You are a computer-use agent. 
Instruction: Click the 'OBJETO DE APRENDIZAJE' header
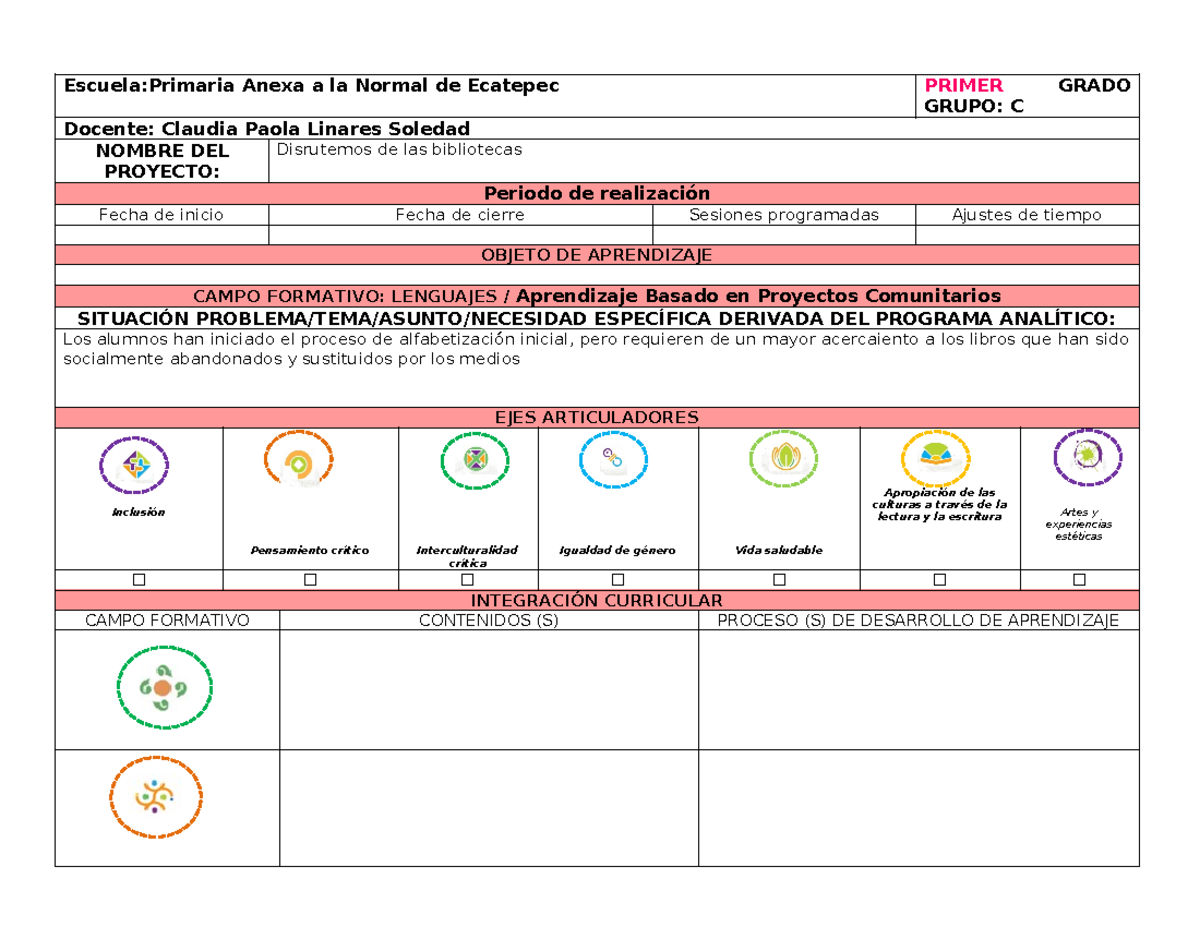click(x=597, y=255)
